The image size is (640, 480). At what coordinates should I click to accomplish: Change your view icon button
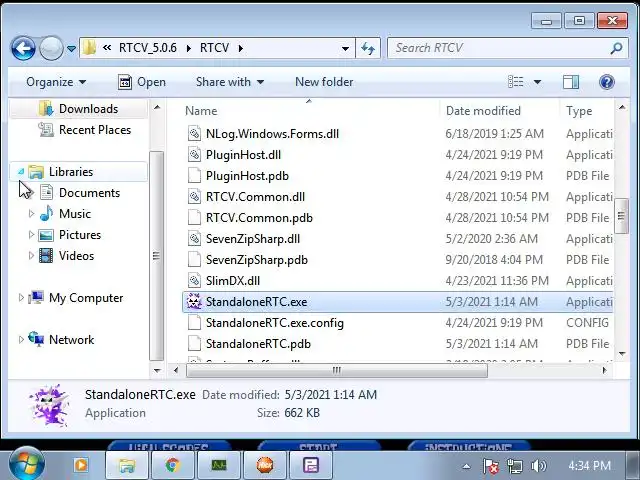[x=516, y=82]
